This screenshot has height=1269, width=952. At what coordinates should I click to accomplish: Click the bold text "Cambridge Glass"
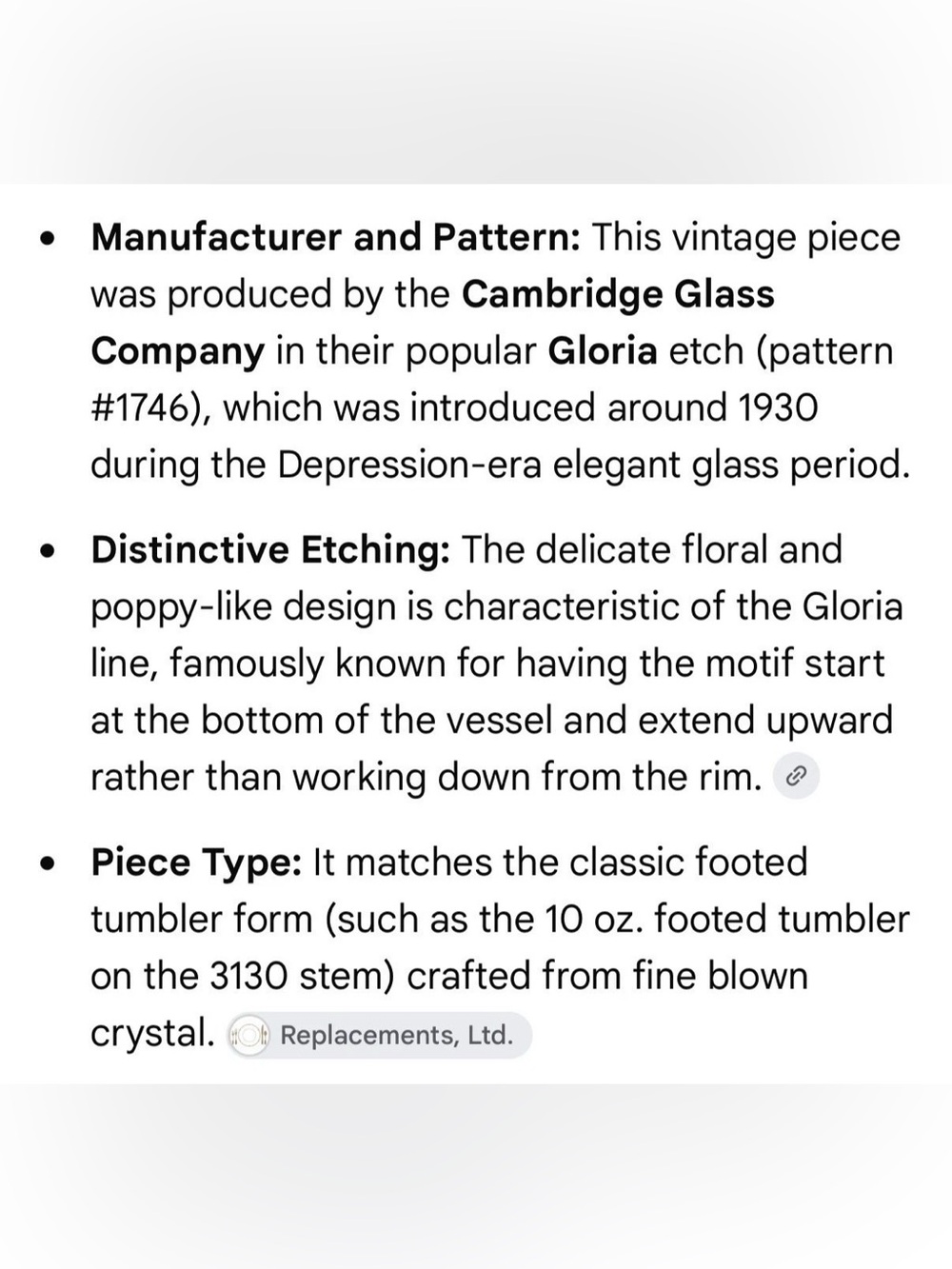(618, 294)
